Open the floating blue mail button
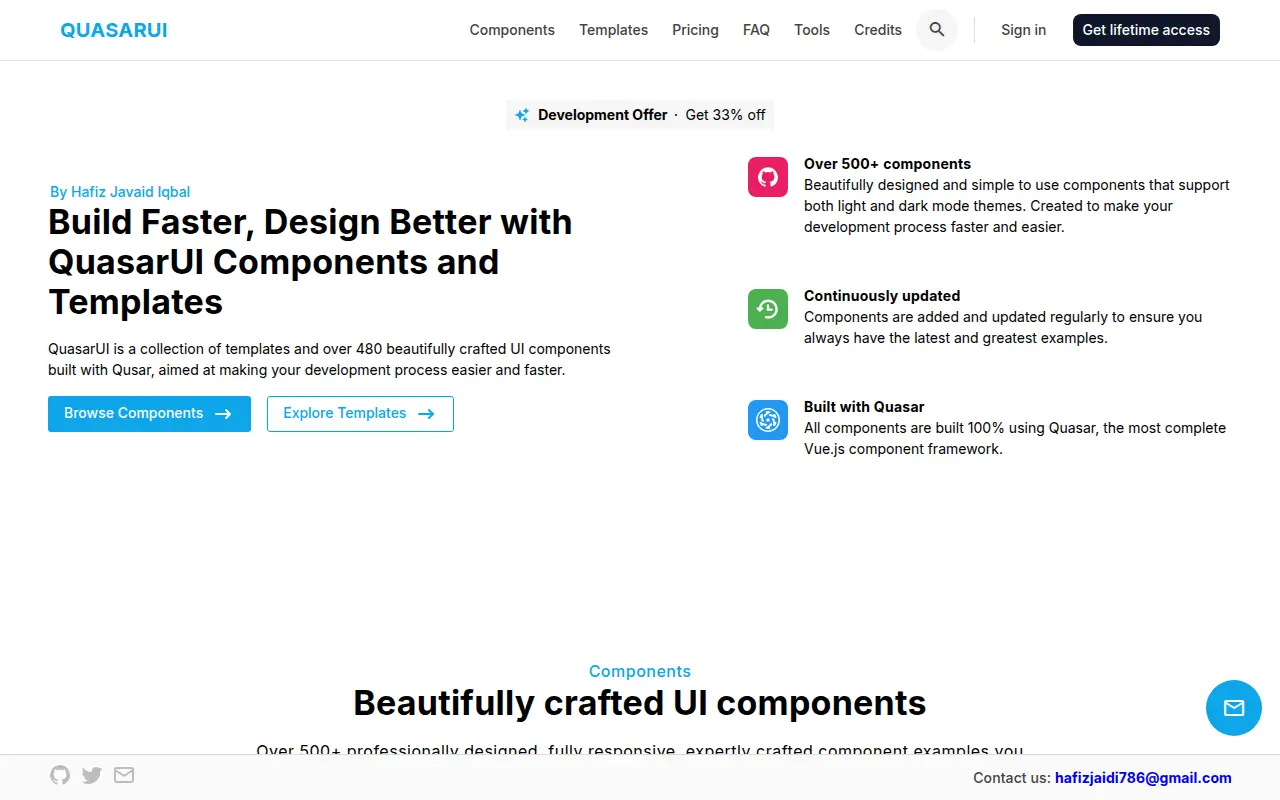 pyautogui.click(x=1234, y=708)
